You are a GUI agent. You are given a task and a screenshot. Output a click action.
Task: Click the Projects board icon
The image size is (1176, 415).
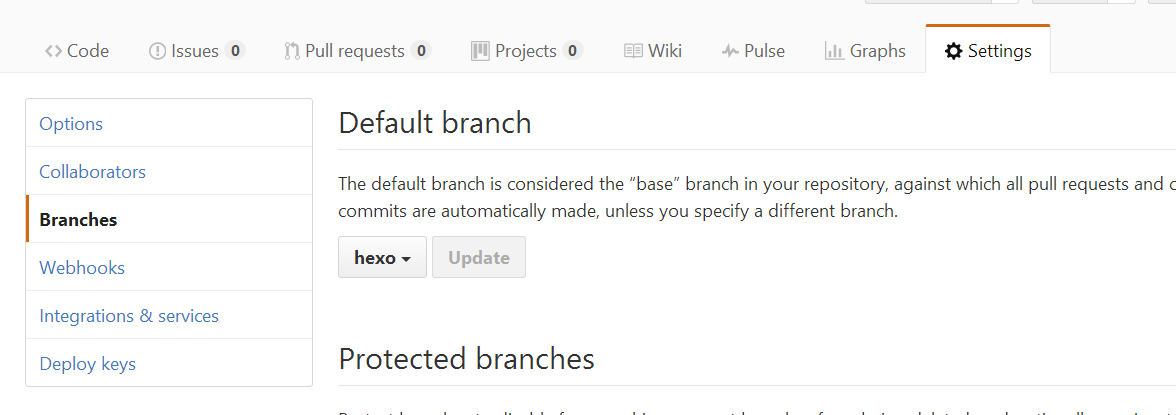480,51
